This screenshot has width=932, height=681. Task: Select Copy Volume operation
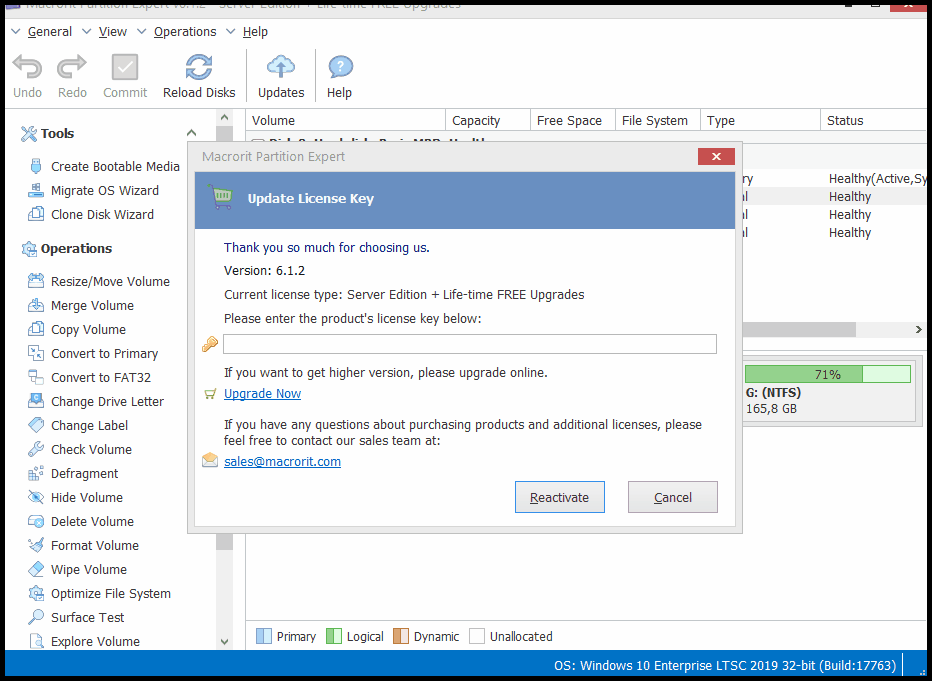(x=77, y=329)
